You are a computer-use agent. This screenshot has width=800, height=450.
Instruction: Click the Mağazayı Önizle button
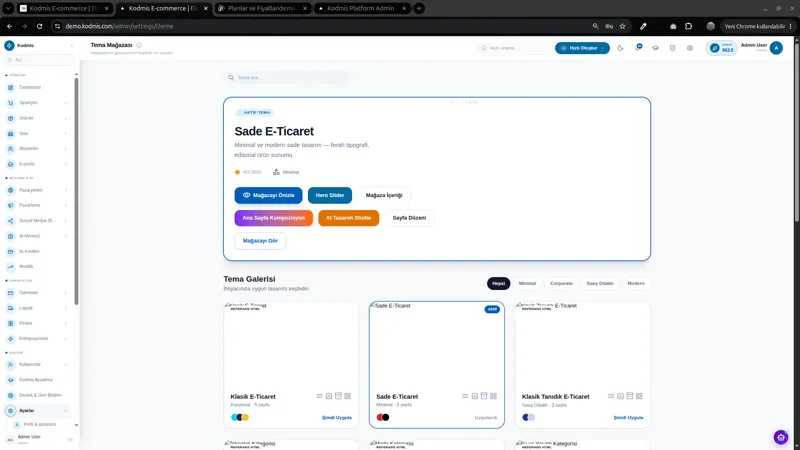(x=268, y=195)
